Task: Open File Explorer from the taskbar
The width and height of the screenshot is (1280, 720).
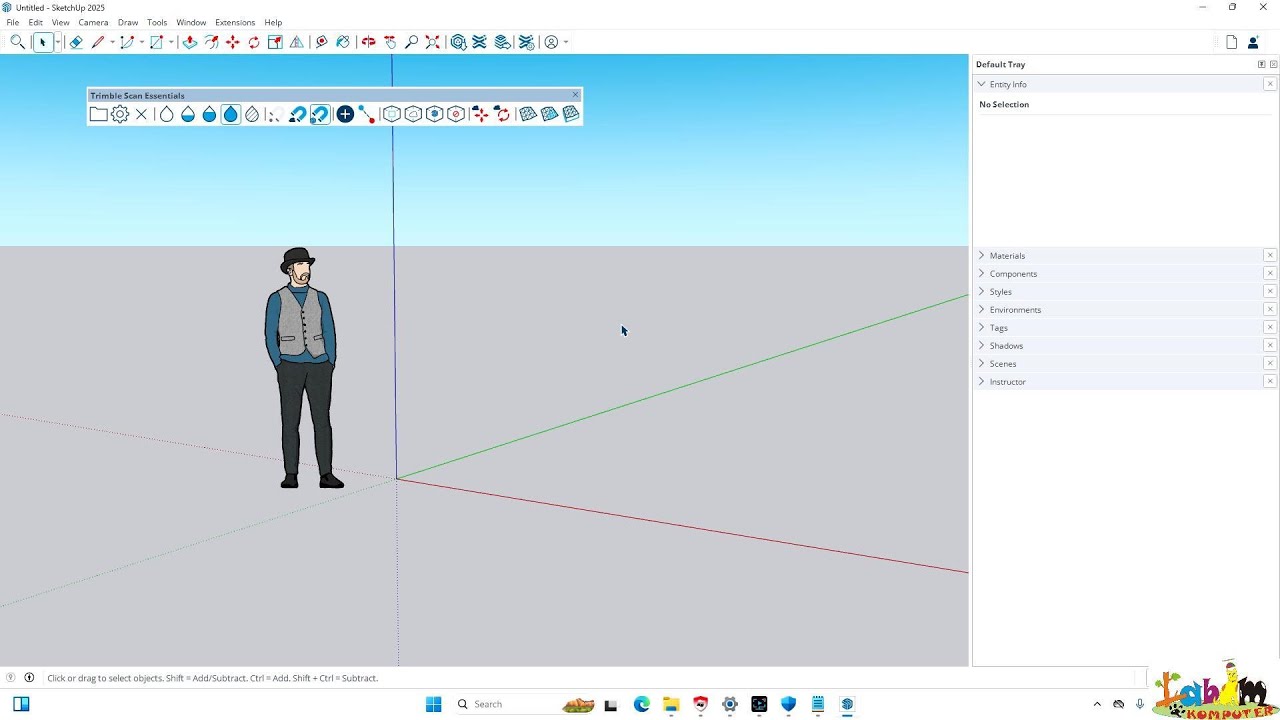Action: point(671,704)
